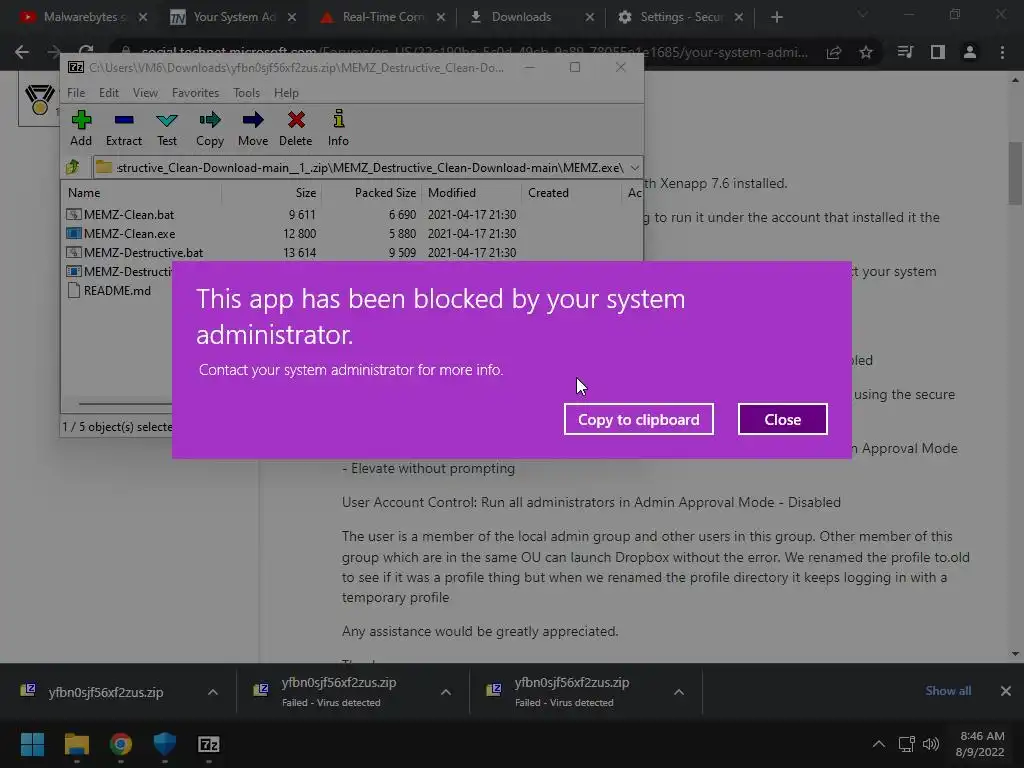Open the reading list icon in Chrome
The height and width of the screenshot is (768, 1024).
pyautogui.click(x=905, y=52)
